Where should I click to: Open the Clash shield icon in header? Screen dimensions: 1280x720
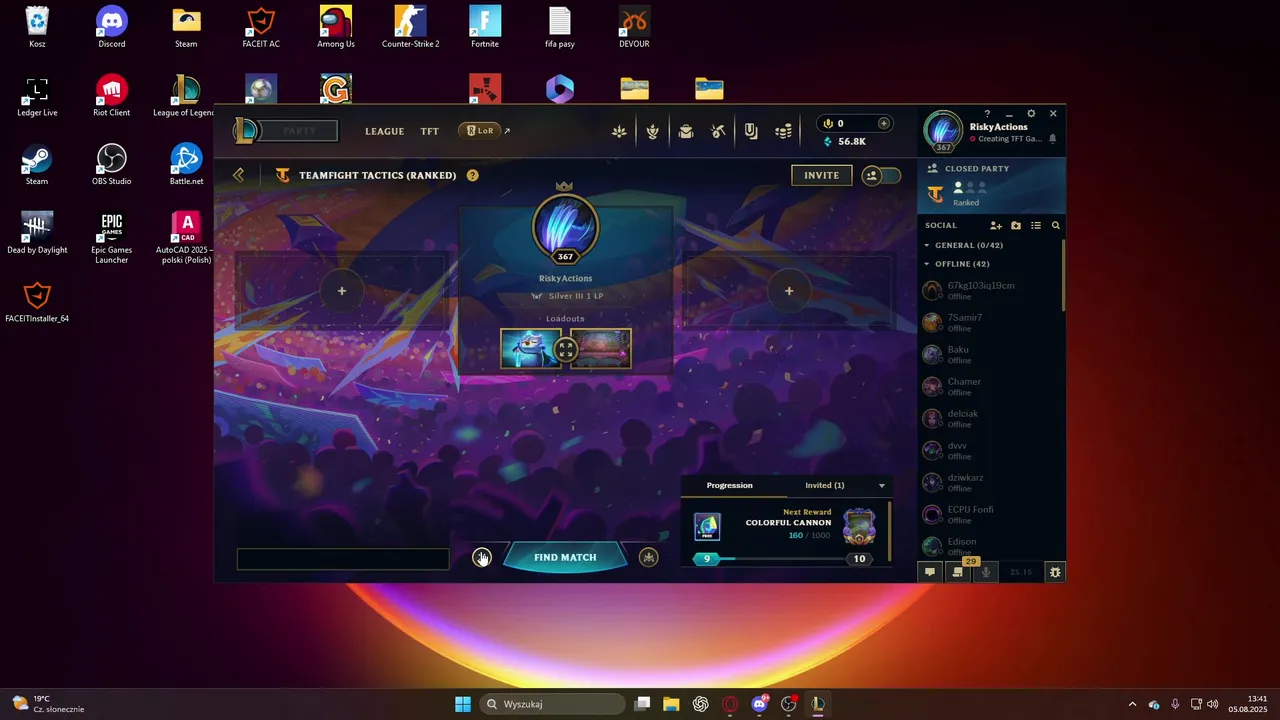751,131
